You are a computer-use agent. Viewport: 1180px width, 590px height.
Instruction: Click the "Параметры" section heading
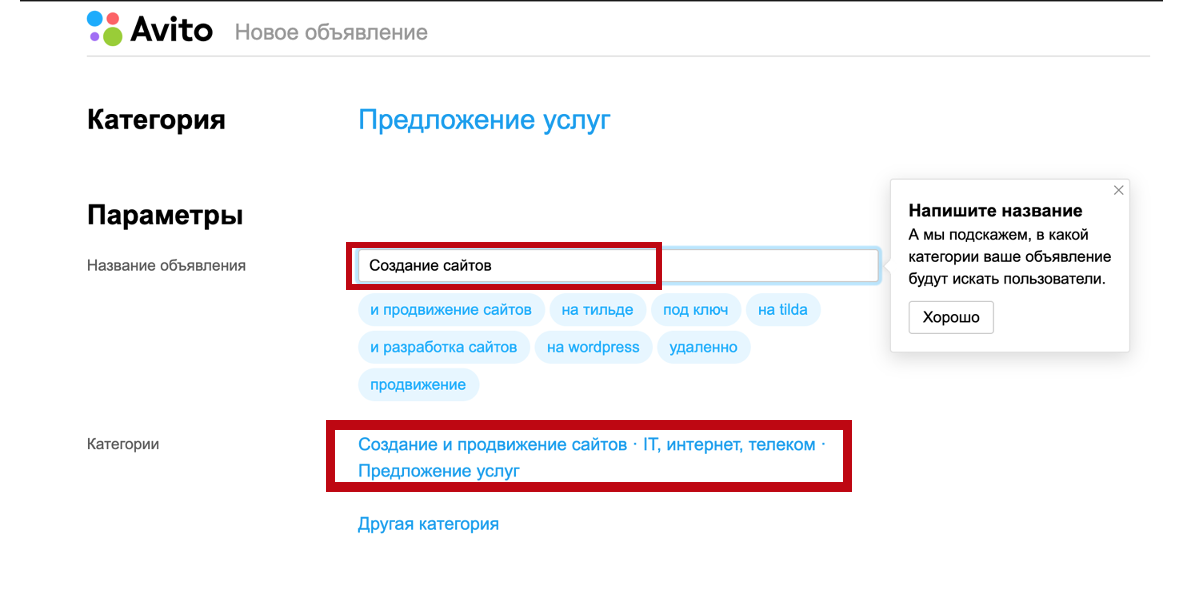[x=163, y=214]
